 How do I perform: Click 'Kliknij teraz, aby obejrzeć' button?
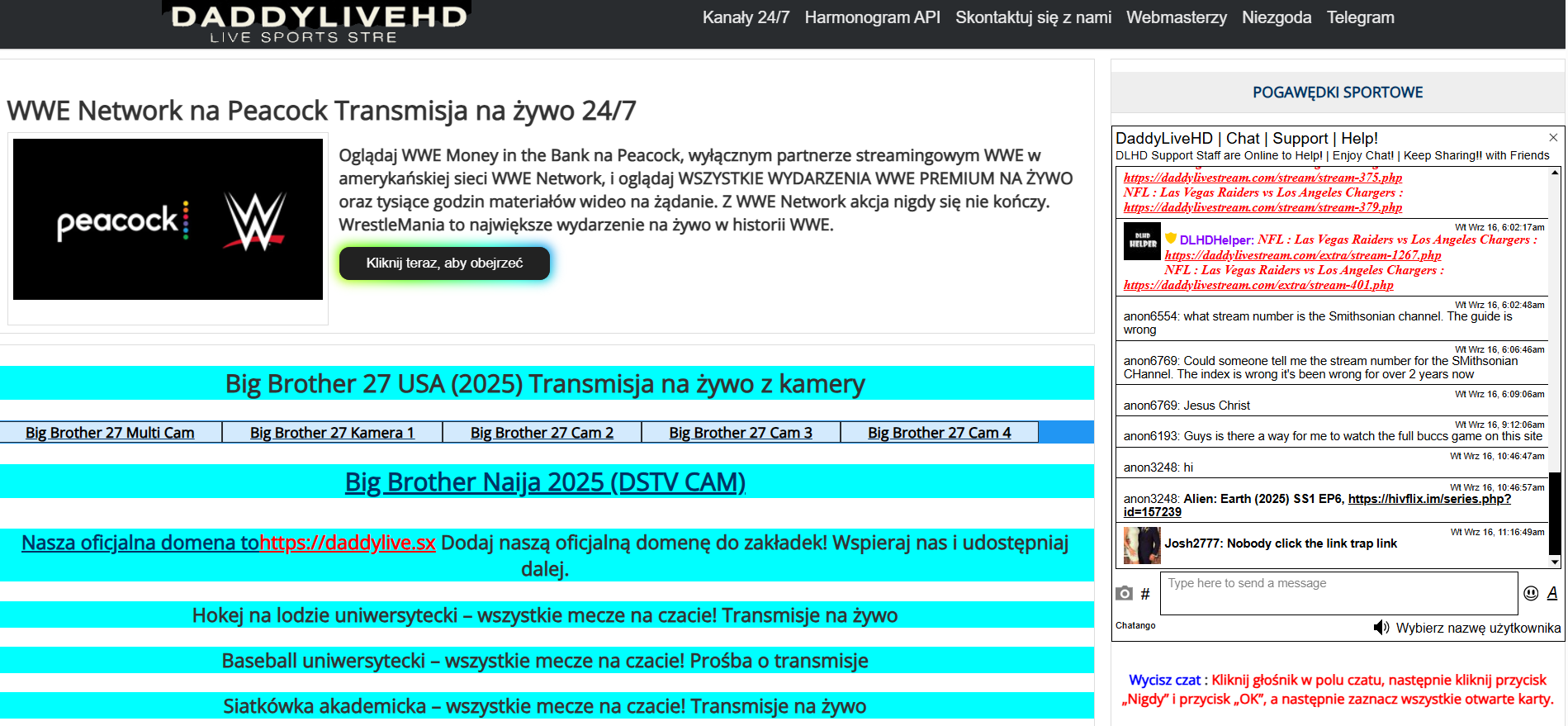point(444,263)
